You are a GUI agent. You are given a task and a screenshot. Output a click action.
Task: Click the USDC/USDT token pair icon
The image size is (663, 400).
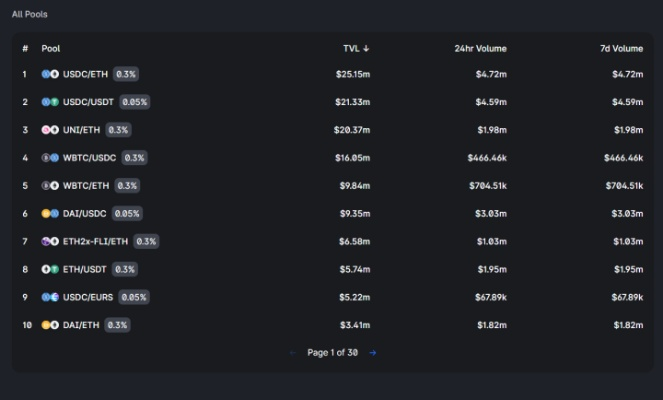pos(49,102)
